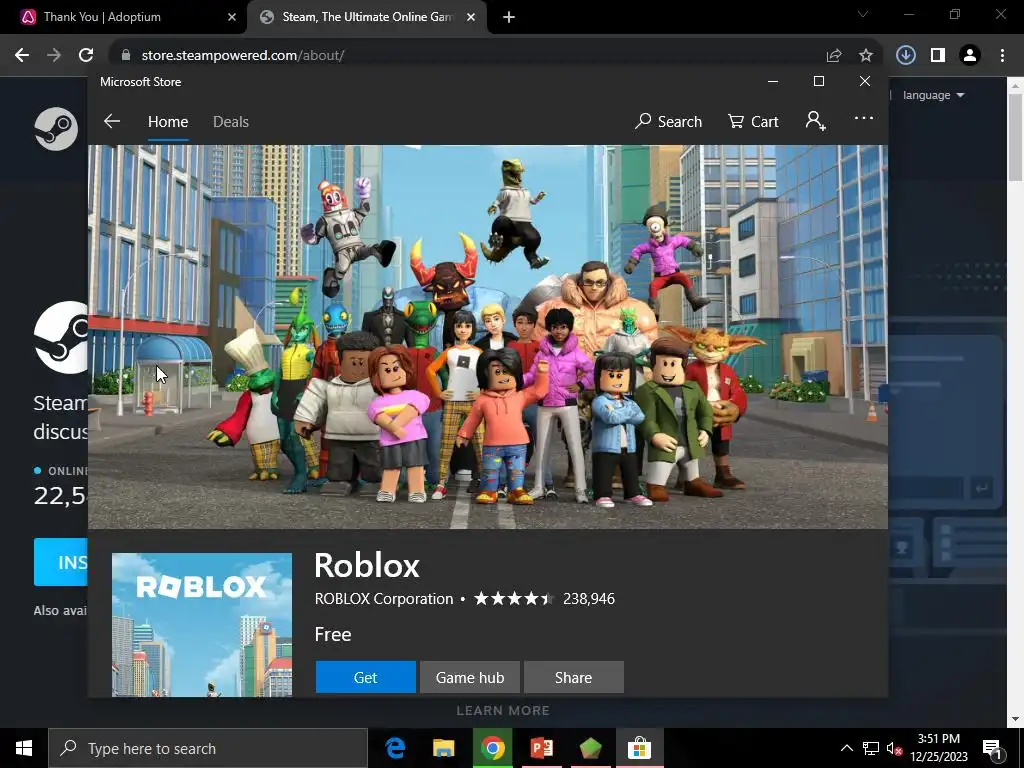Open Microsoft Edge from the taskbar

(x=394, y=748)
